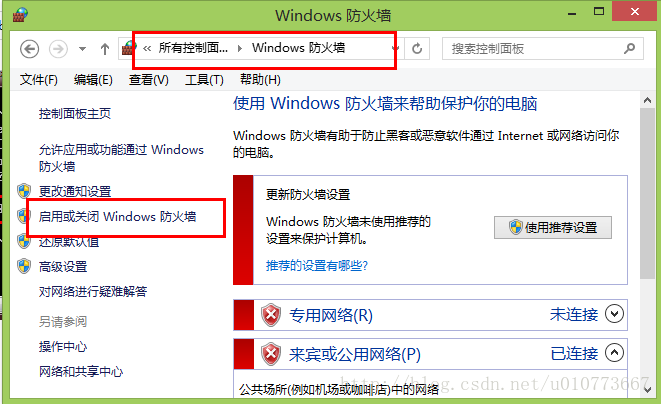Open the recent locations dropdown arrow
The height and width of the screenshot is (404, 661).
[83, 49]
